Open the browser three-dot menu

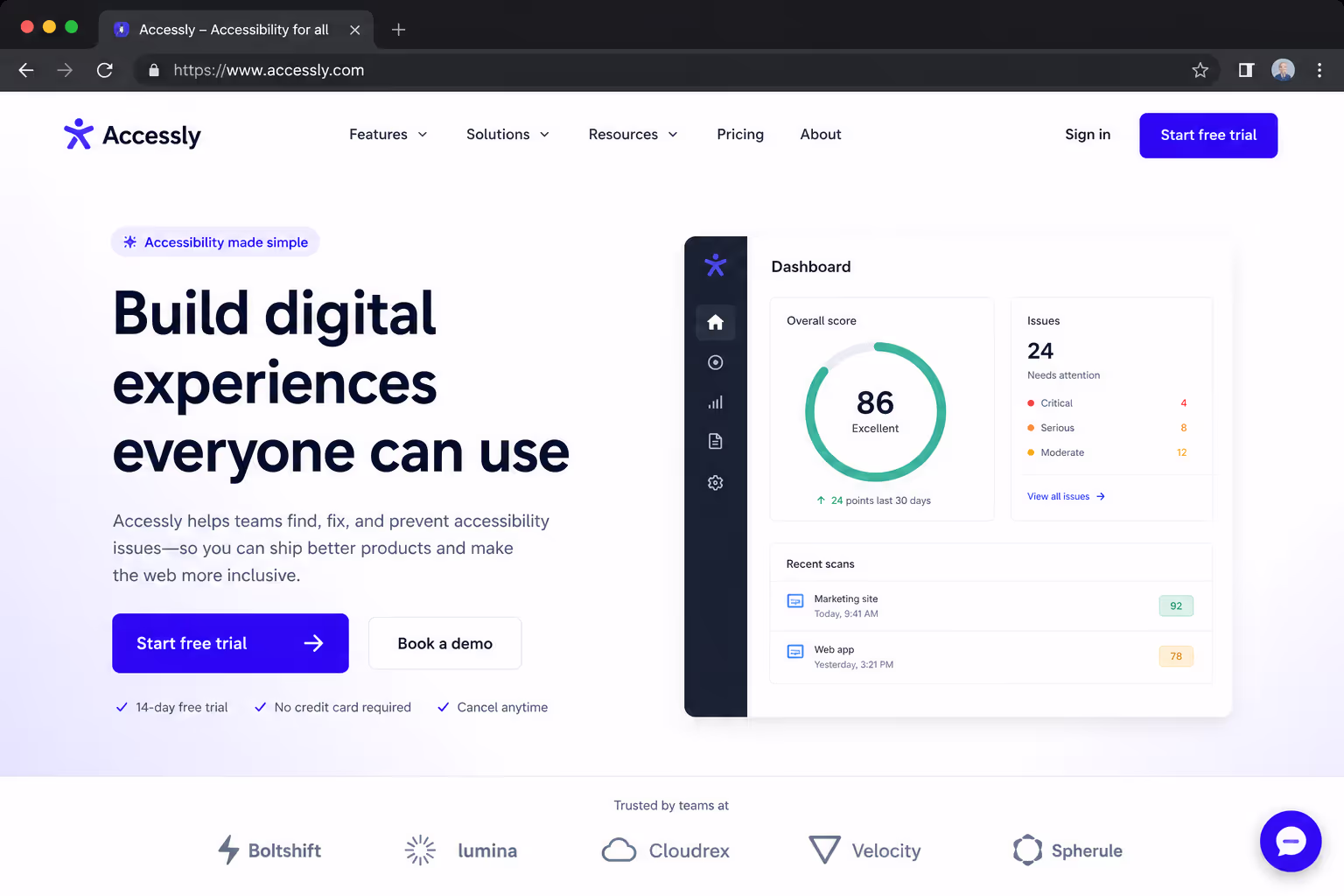1319,70
